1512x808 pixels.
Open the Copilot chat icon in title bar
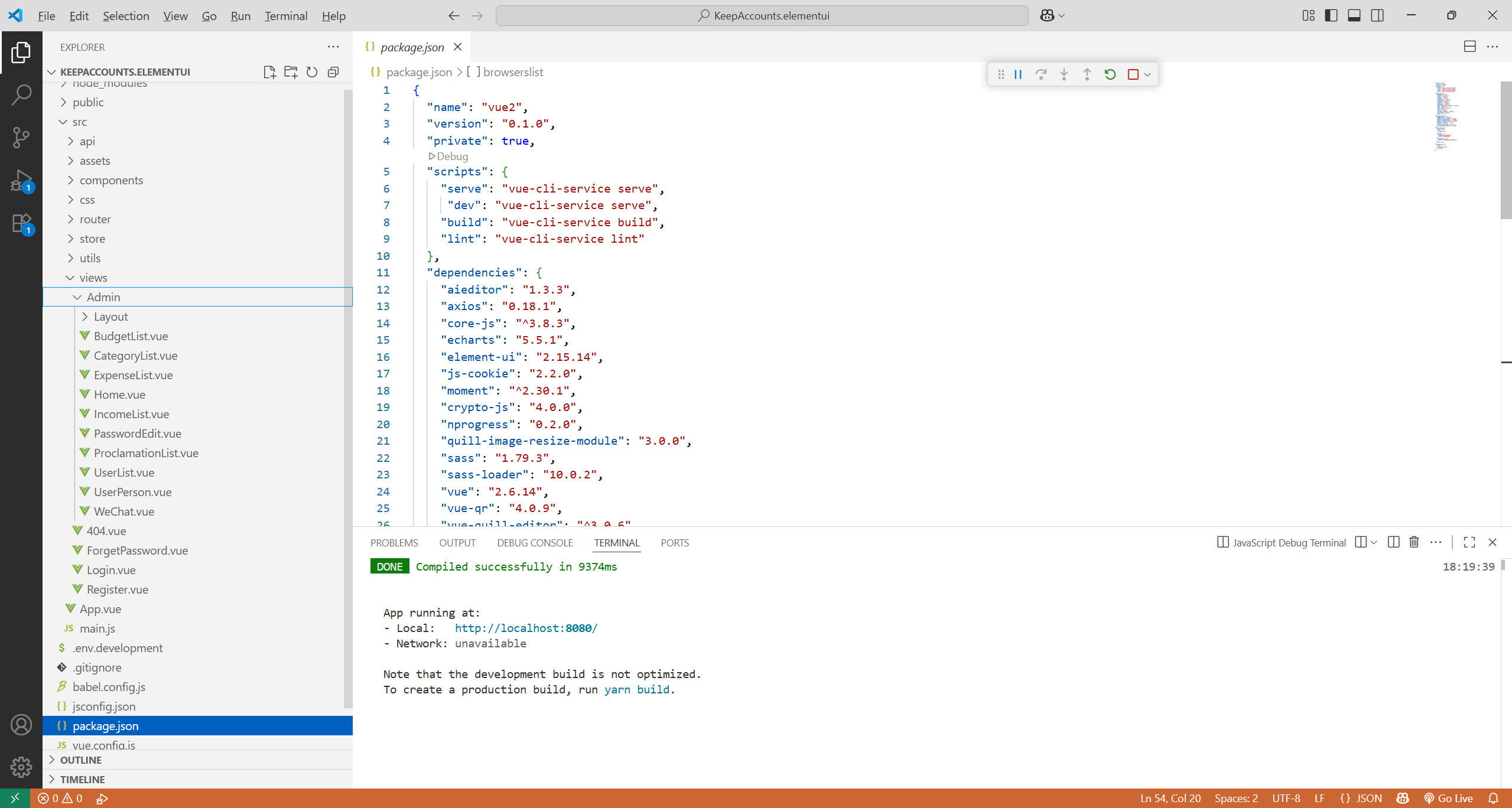coord(1047,15)
